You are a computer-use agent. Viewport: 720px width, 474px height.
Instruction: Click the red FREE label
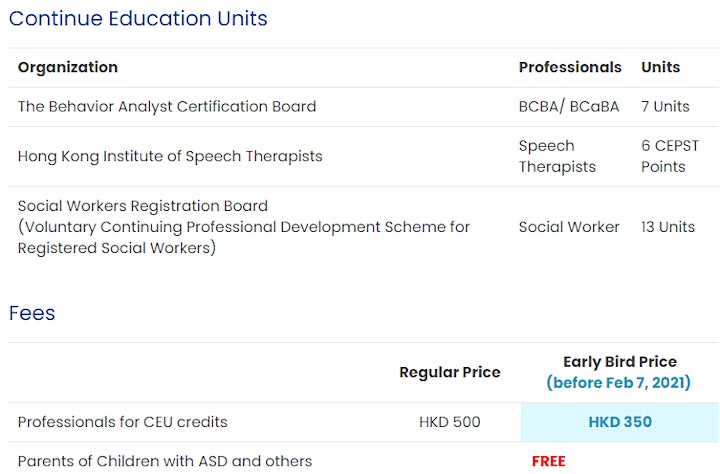click(549, 461)
